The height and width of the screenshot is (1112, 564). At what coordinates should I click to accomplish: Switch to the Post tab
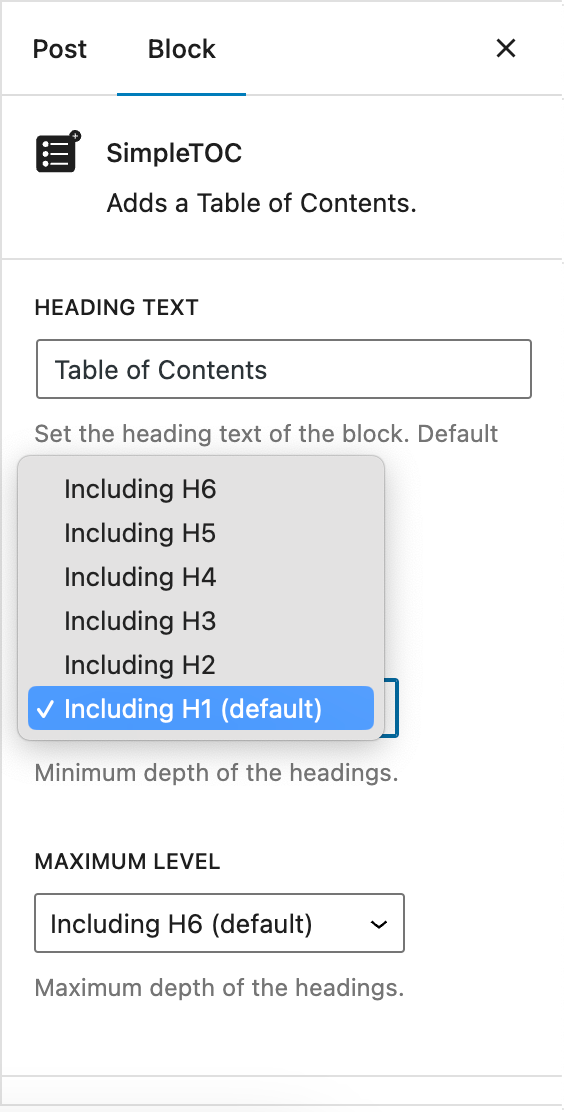point(60,49)
